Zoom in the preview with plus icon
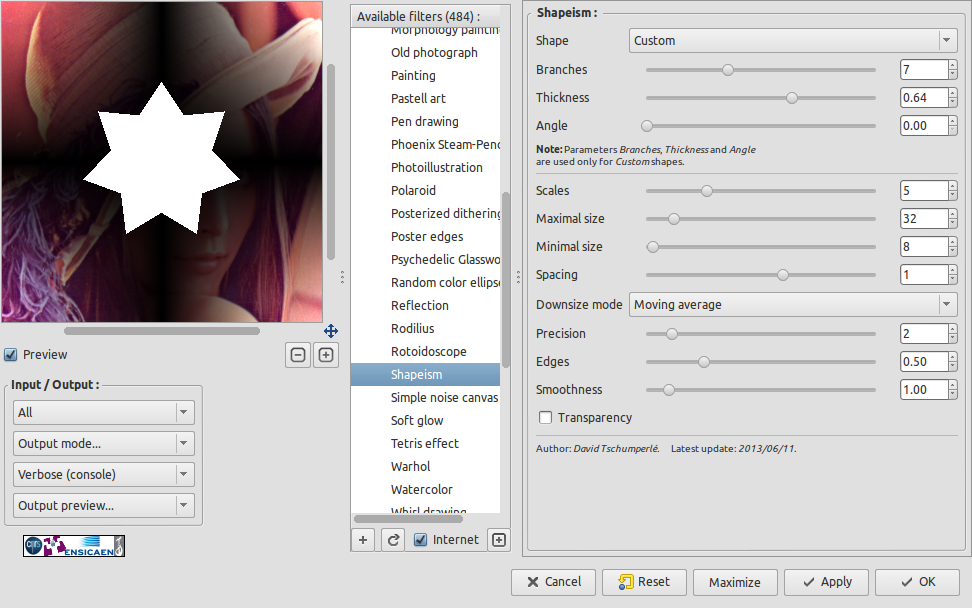This screenshot has width=972, height=608. point(326,355)
